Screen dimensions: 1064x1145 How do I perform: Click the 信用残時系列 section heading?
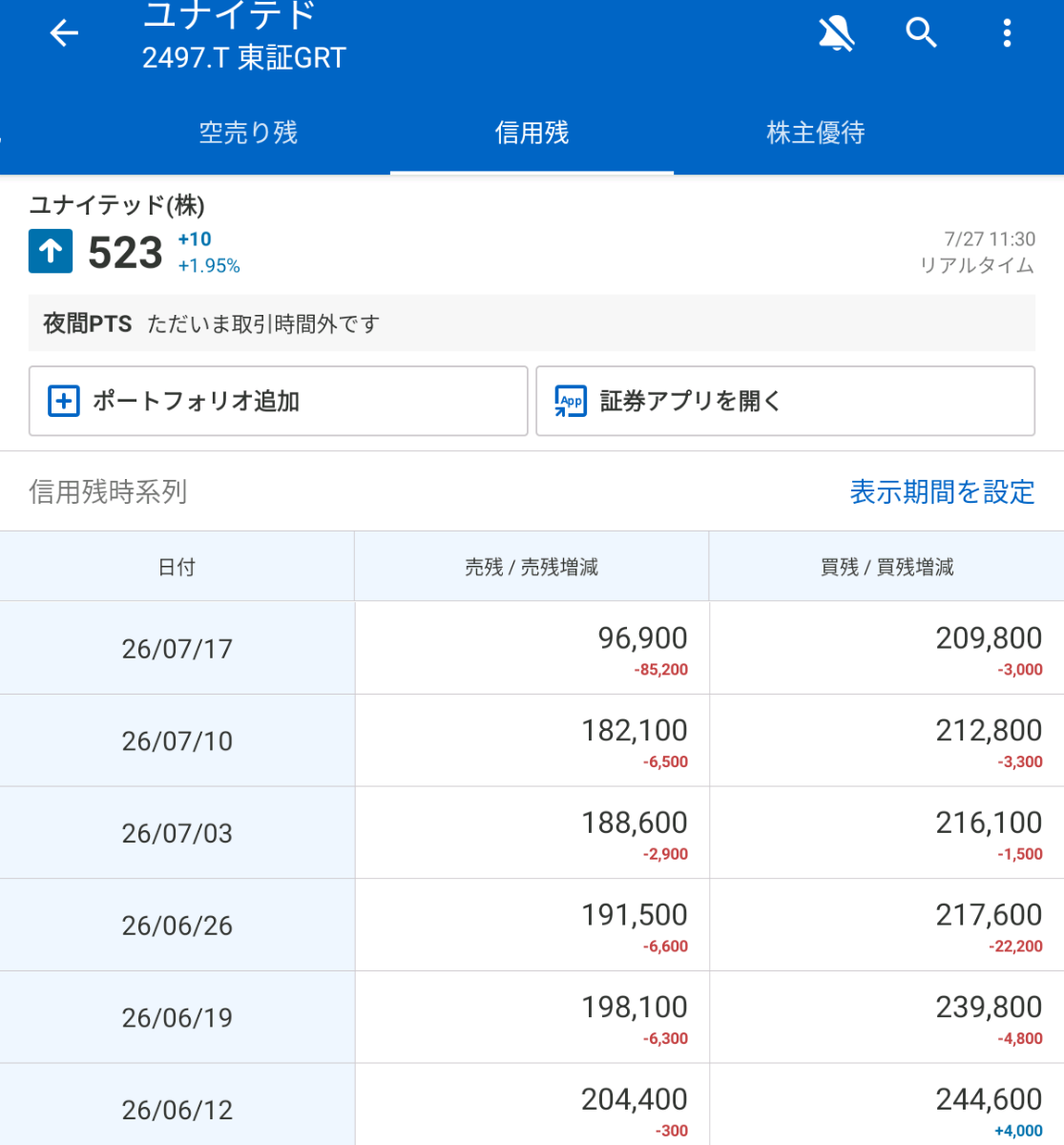click(108, 492)
